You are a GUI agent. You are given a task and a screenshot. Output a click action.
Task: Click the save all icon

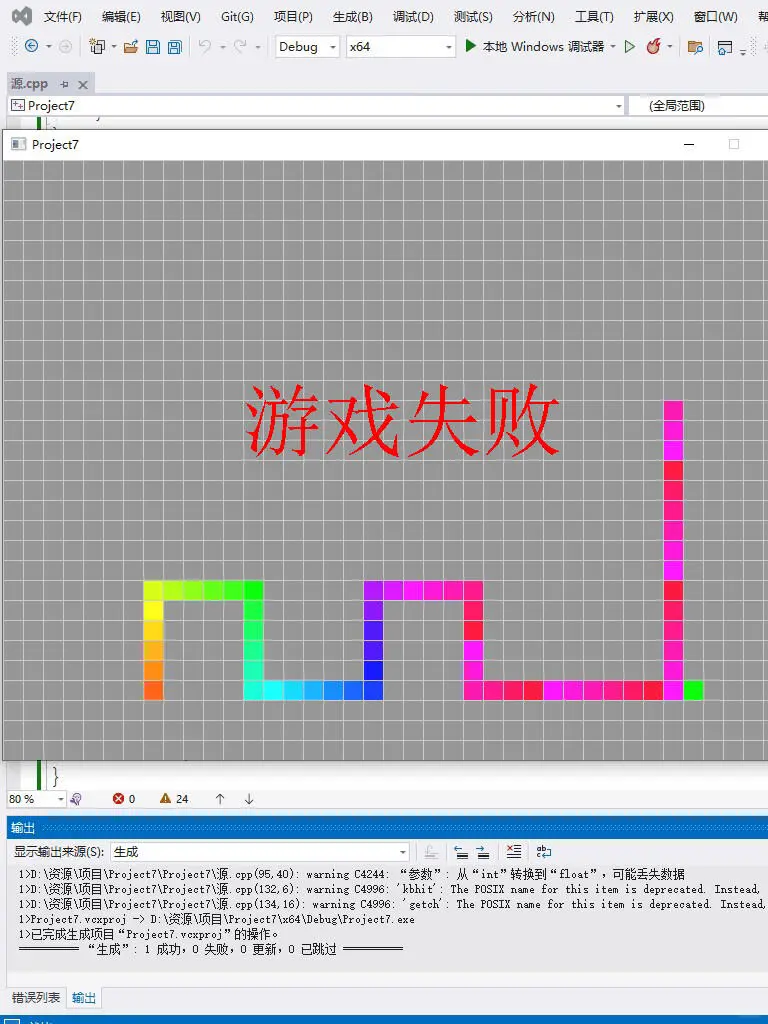tap(174, 46)
